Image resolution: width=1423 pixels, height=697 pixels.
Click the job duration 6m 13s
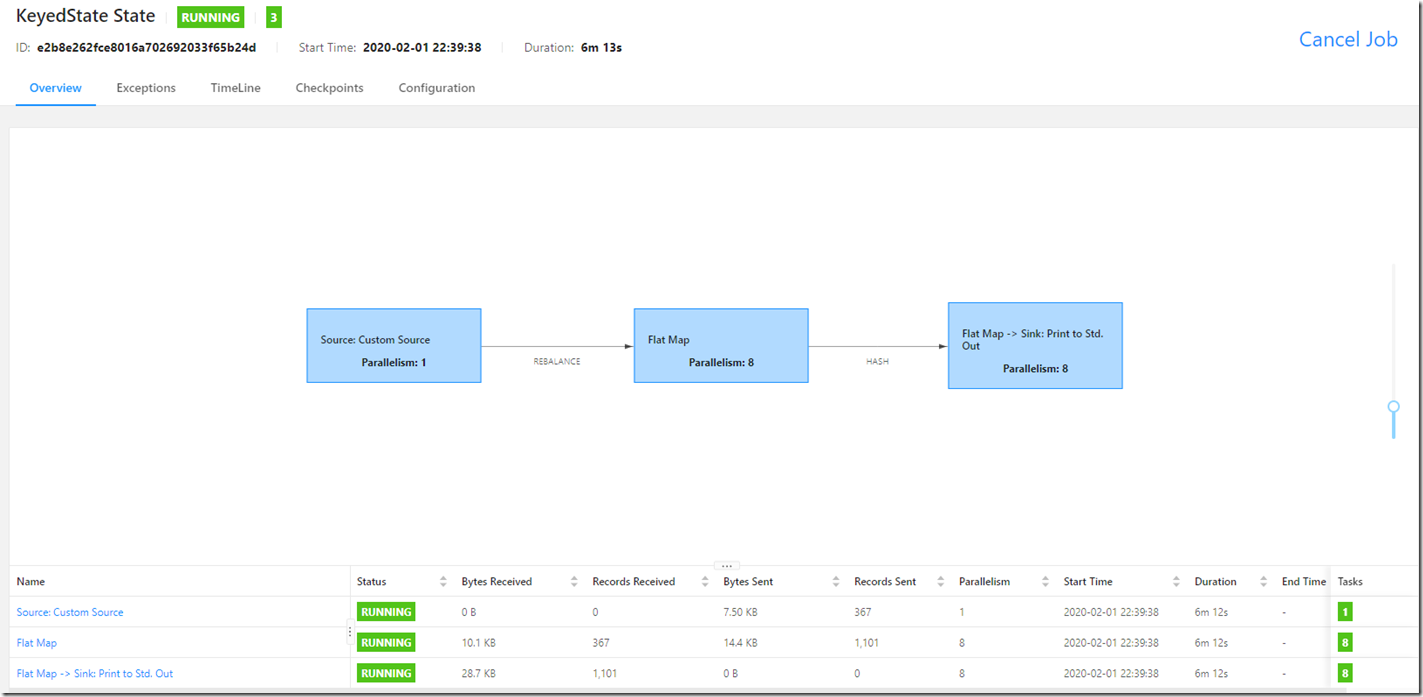[601, 48]
